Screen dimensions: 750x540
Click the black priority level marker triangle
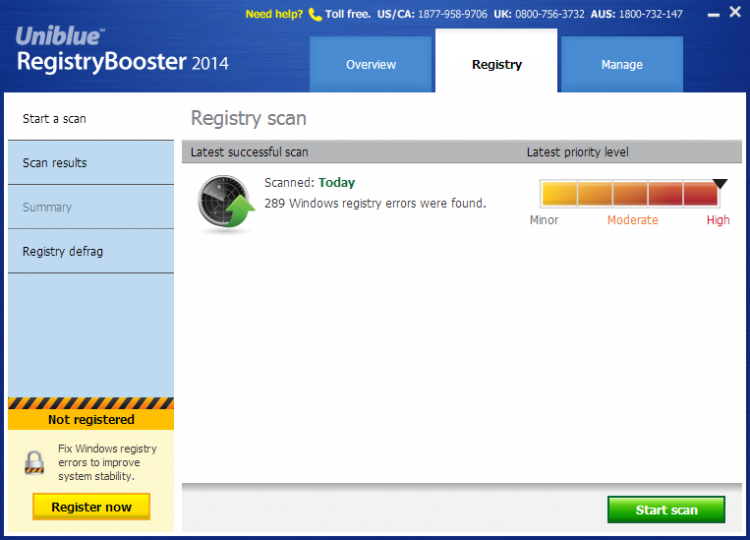click(719, 184)
